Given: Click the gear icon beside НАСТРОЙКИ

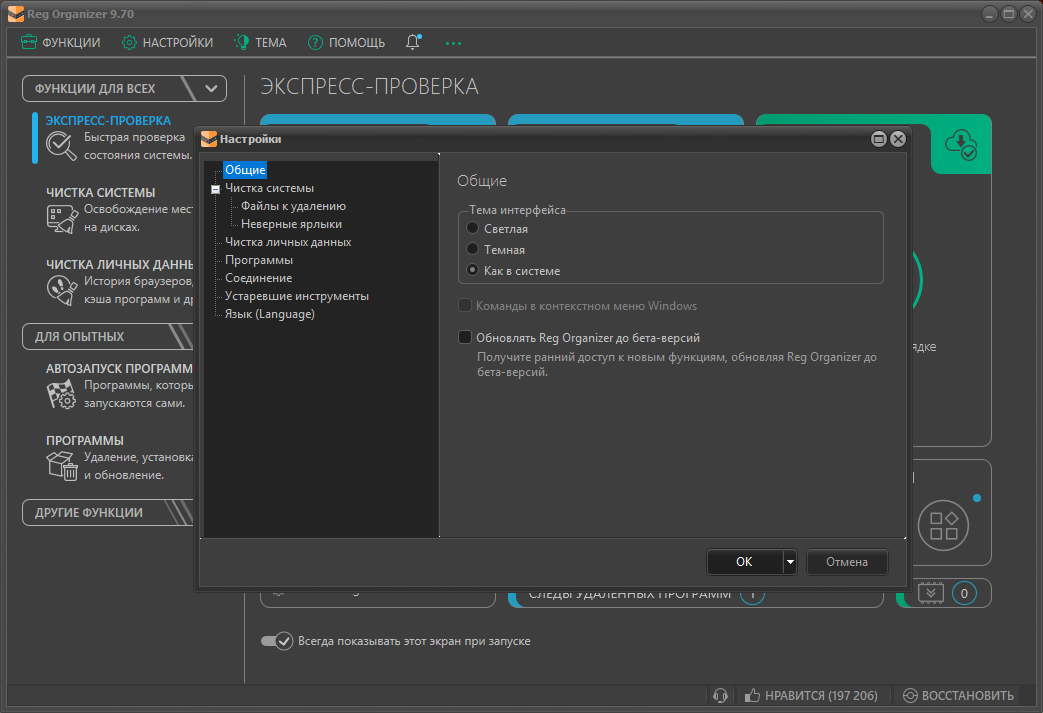Looking at the screenshot, I should point(129,43).
